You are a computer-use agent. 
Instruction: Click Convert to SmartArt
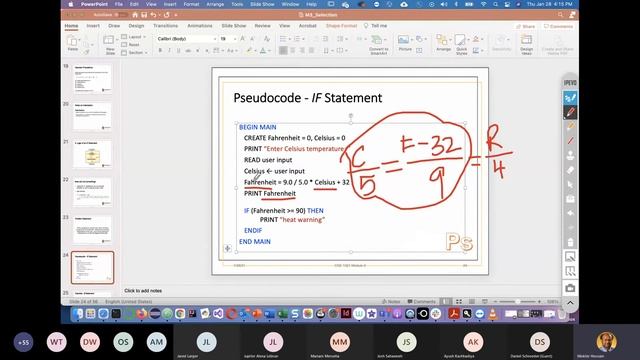point(378,44)
